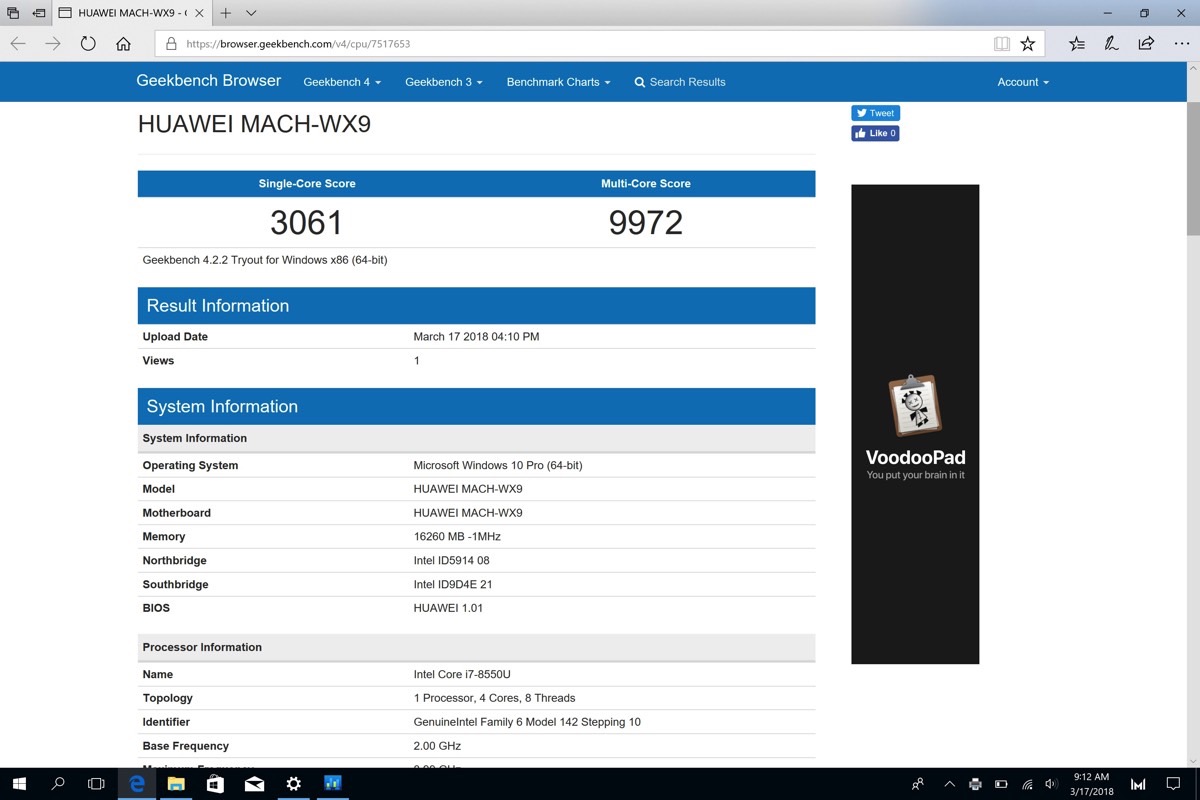Select the Geekbench 4.2.2 Tryout version text
The height and width of the screenshot is (800, 1200).
265,260
